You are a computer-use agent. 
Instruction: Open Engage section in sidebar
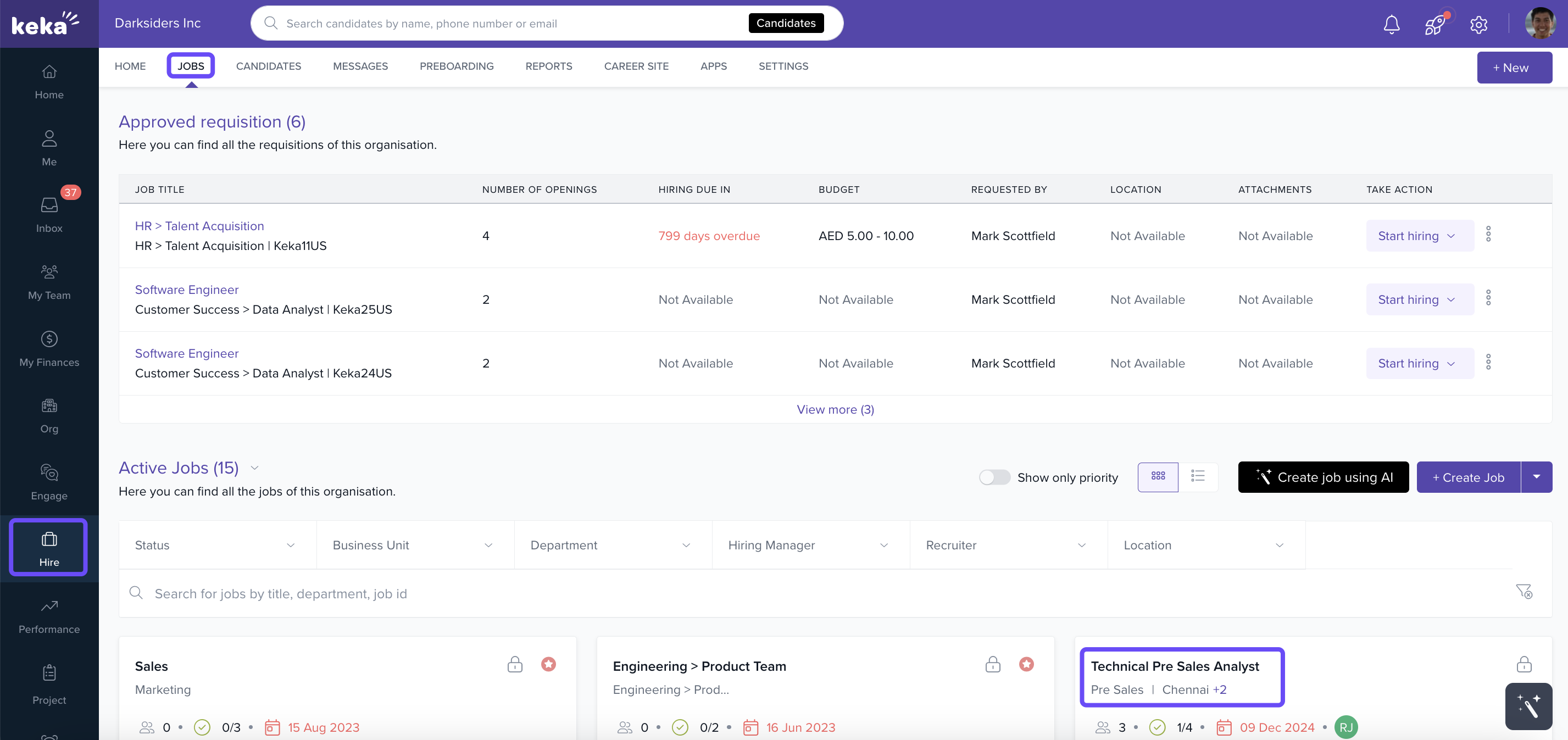click(49, 482)
